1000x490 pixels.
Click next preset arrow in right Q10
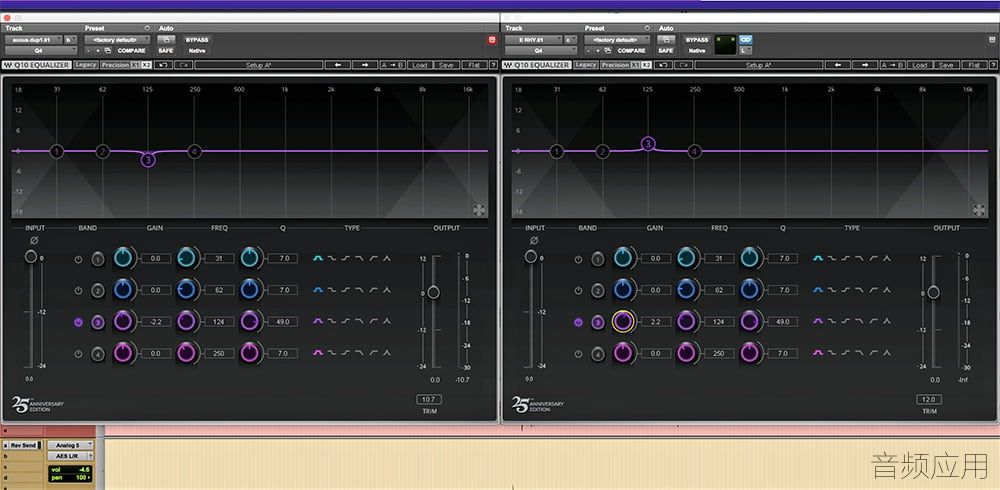click(865, 65)
